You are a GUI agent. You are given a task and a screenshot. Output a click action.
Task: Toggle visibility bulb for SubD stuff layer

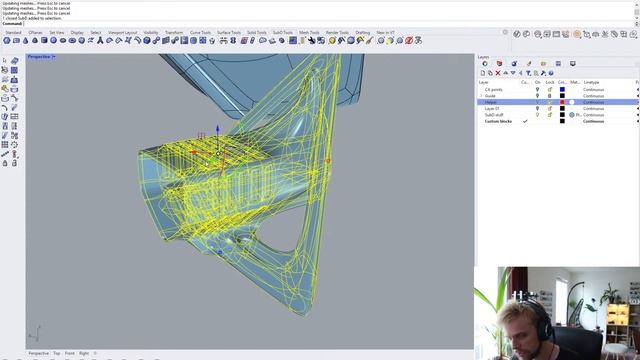[x=537, y=115]
